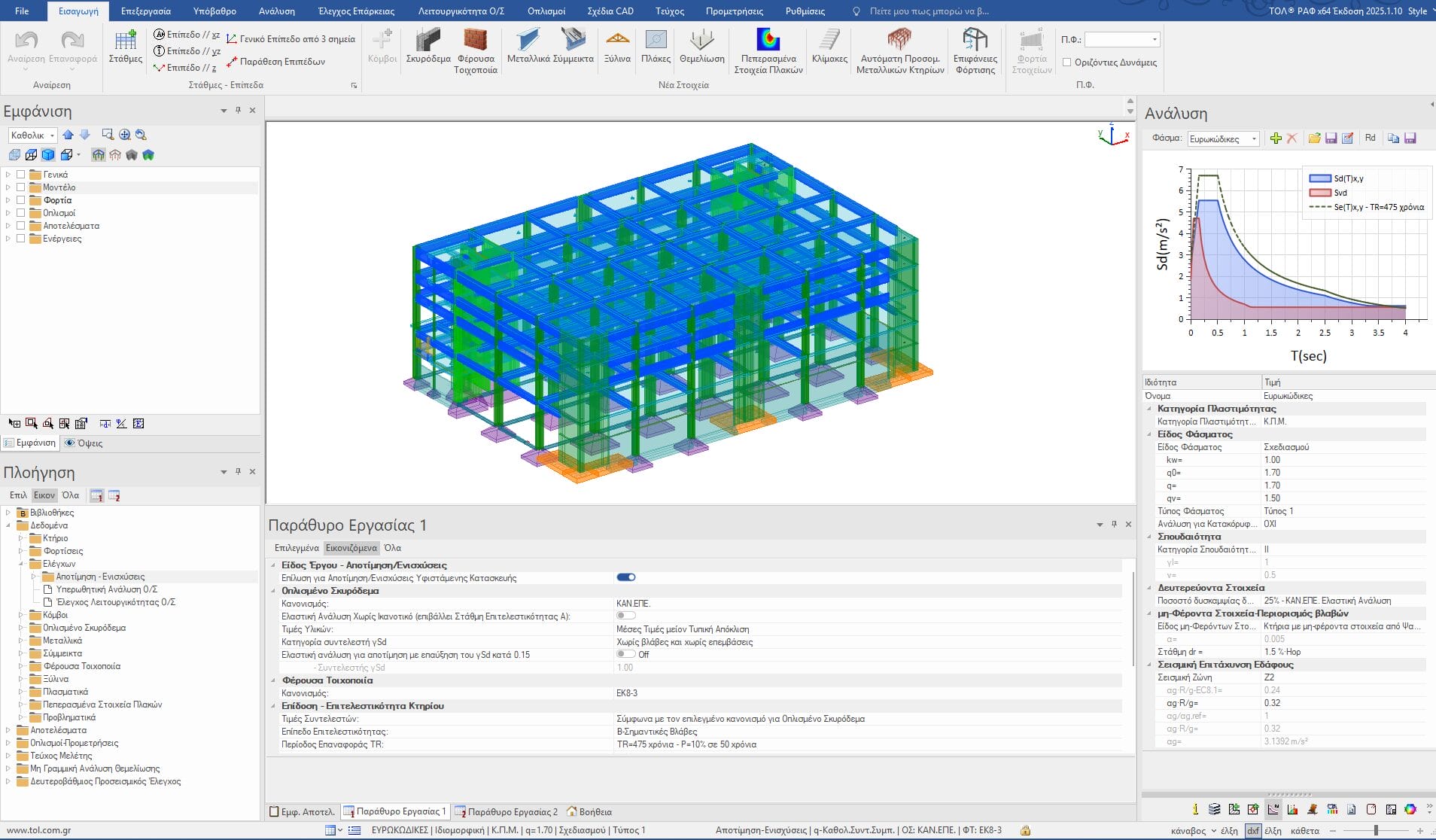The height and width of the screenshot is (840, 1436).
Task: Enable the Οριζόντιες Δυνάμεις checkbox
Action: (1066, 62)
